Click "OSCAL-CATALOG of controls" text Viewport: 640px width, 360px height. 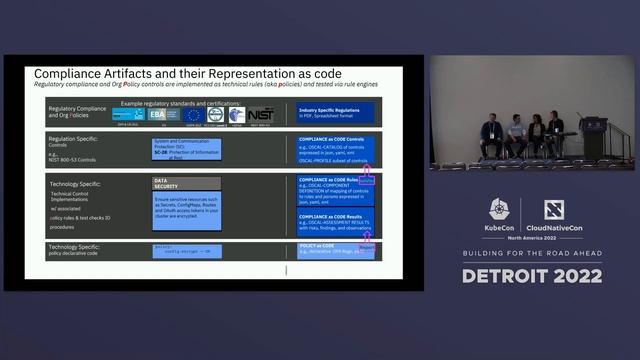coord(336,147)
